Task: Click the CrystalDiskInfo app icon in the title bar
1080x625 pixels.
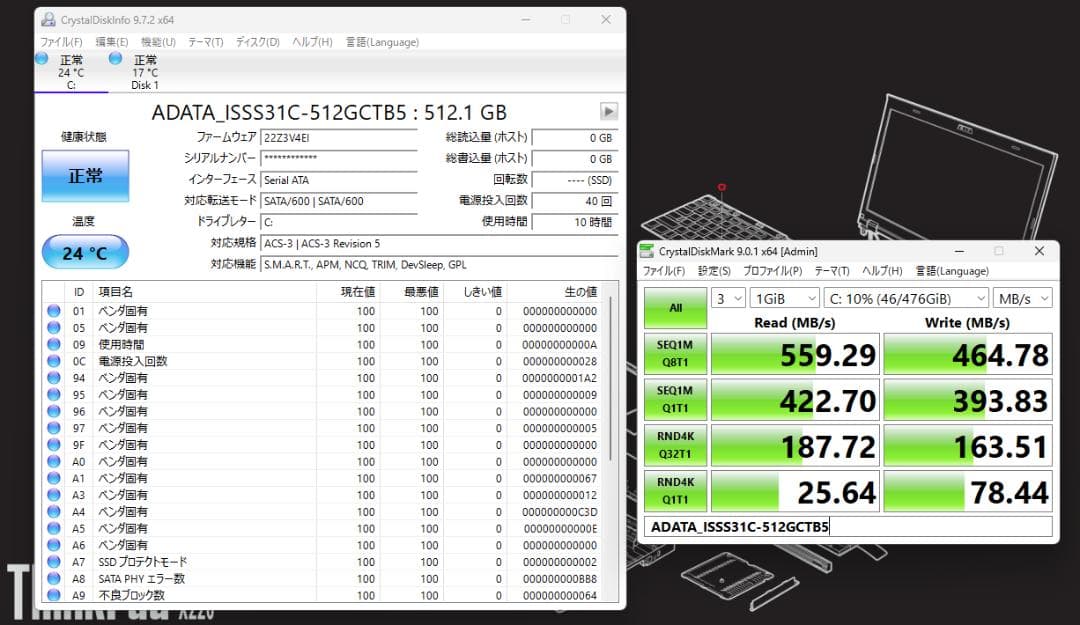Action: pos(48,19)
